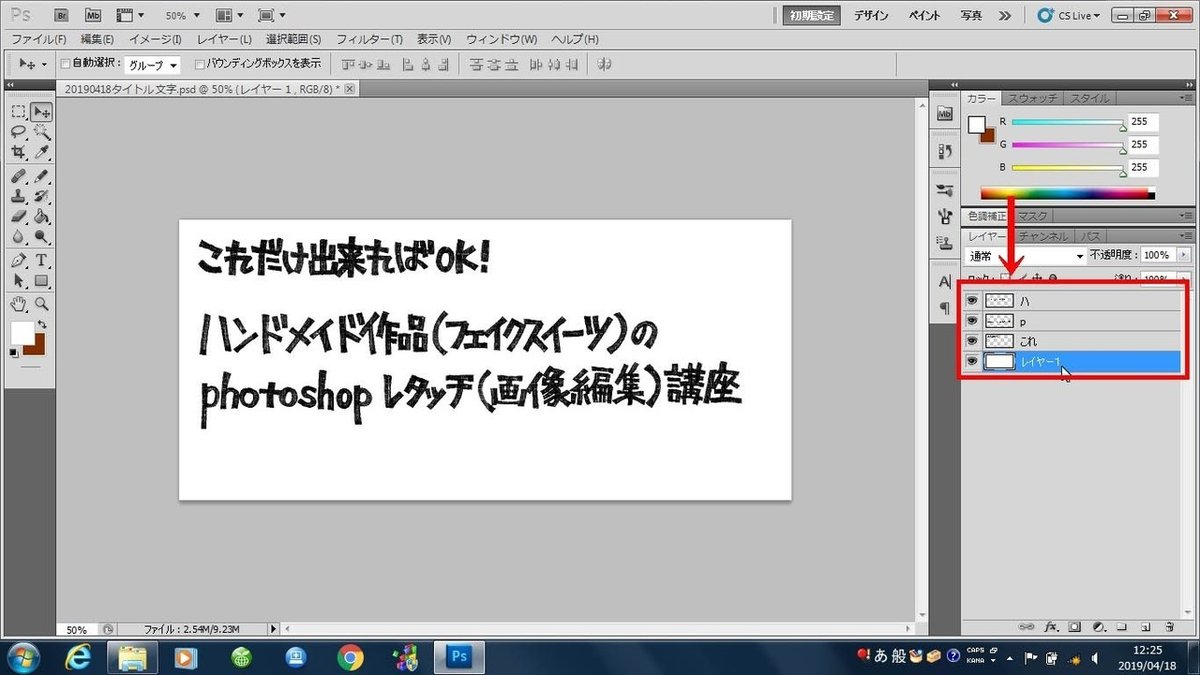
Task: Open the Layers panel options menu
Action: click(1186, 236)
